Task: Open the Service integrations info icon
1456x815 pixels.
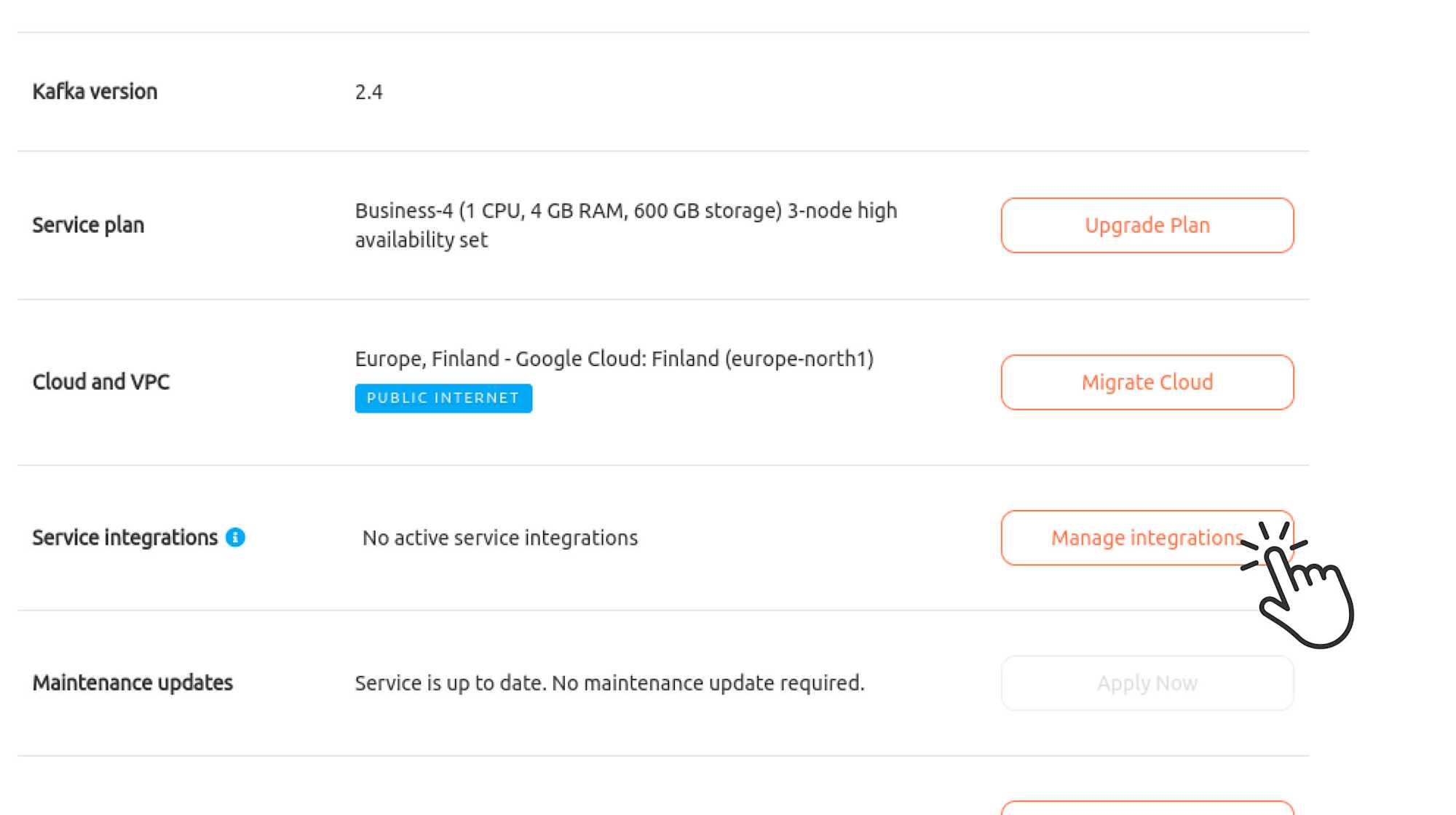Action: tap(235, 538)
